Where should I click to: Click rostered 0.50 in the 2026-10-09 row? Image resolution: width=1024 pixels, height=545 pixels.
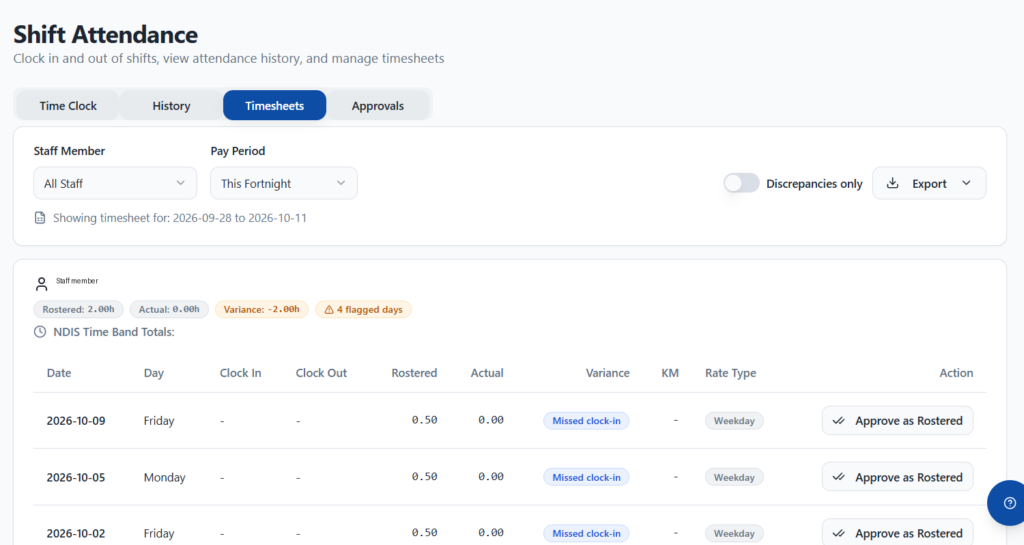pos(424,420)
